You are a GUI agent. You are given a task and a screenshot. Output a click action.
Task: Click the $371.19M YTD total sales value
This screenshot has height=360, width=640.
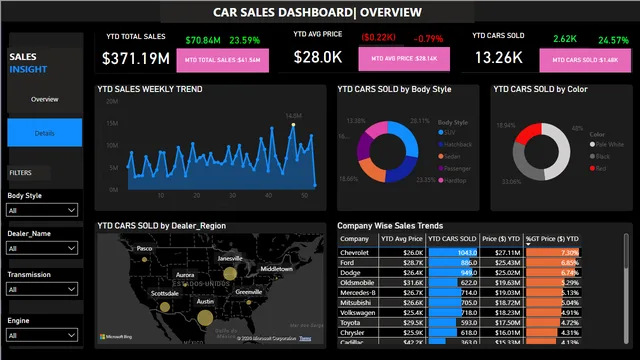click(x=136, y=59)
